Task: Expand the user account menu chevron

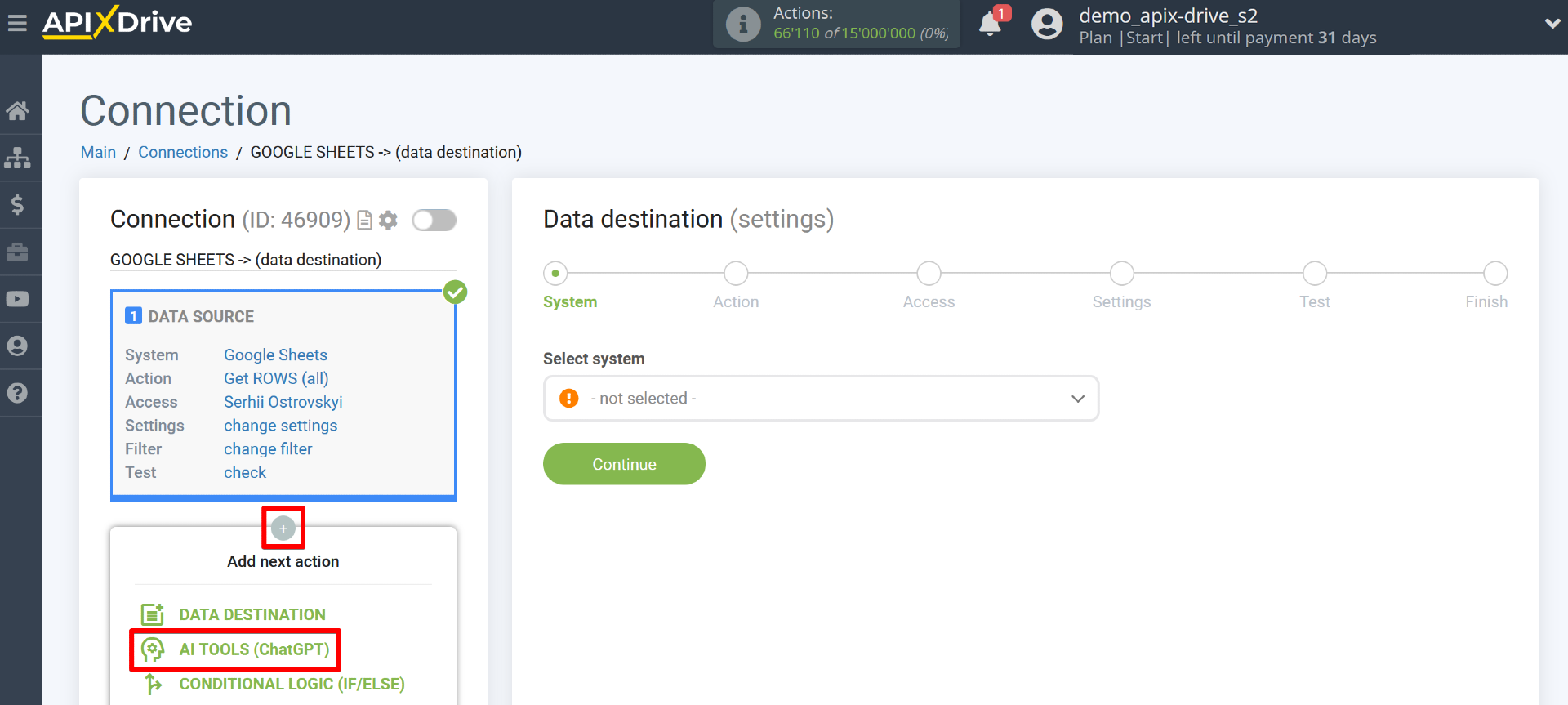Action: 1552,24
